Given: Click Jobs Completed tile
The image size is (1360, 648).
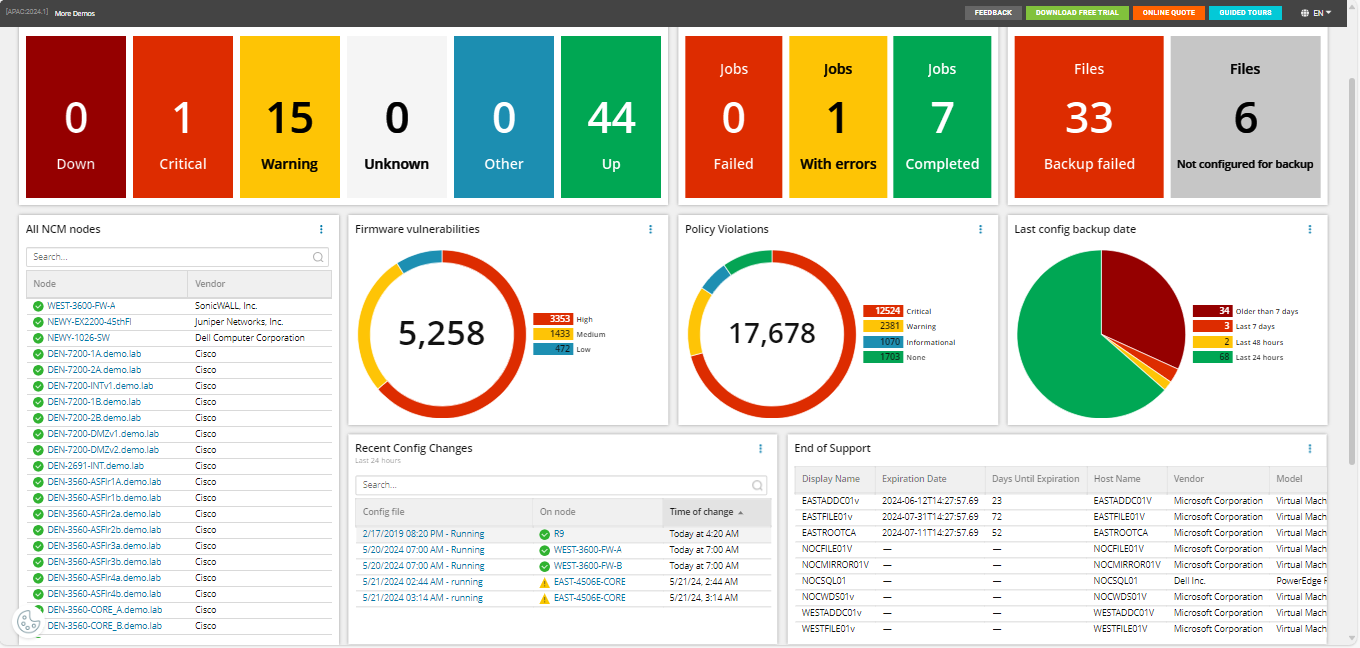Looking at the screenshot, I should click(x=942, y=117).
